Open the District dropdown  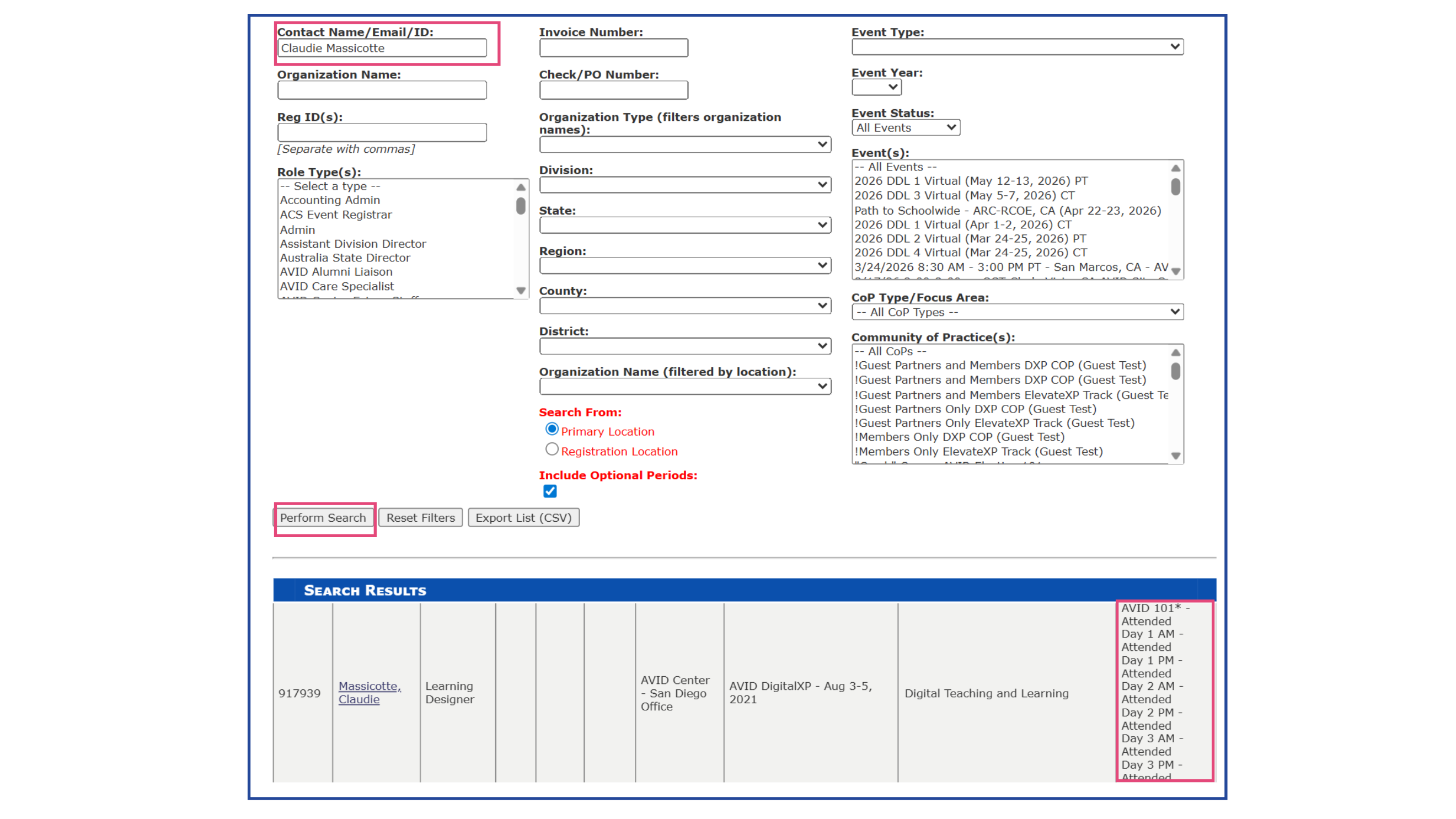[x=685, y=346]
